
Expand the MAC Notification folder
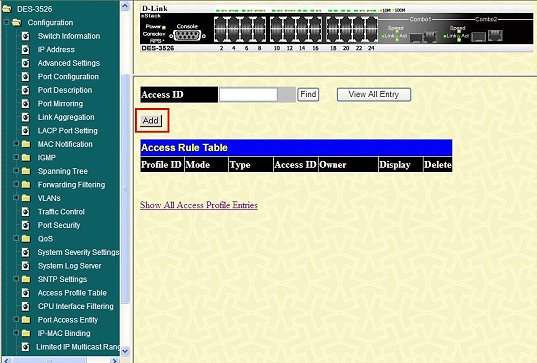(x=15, y=143)
